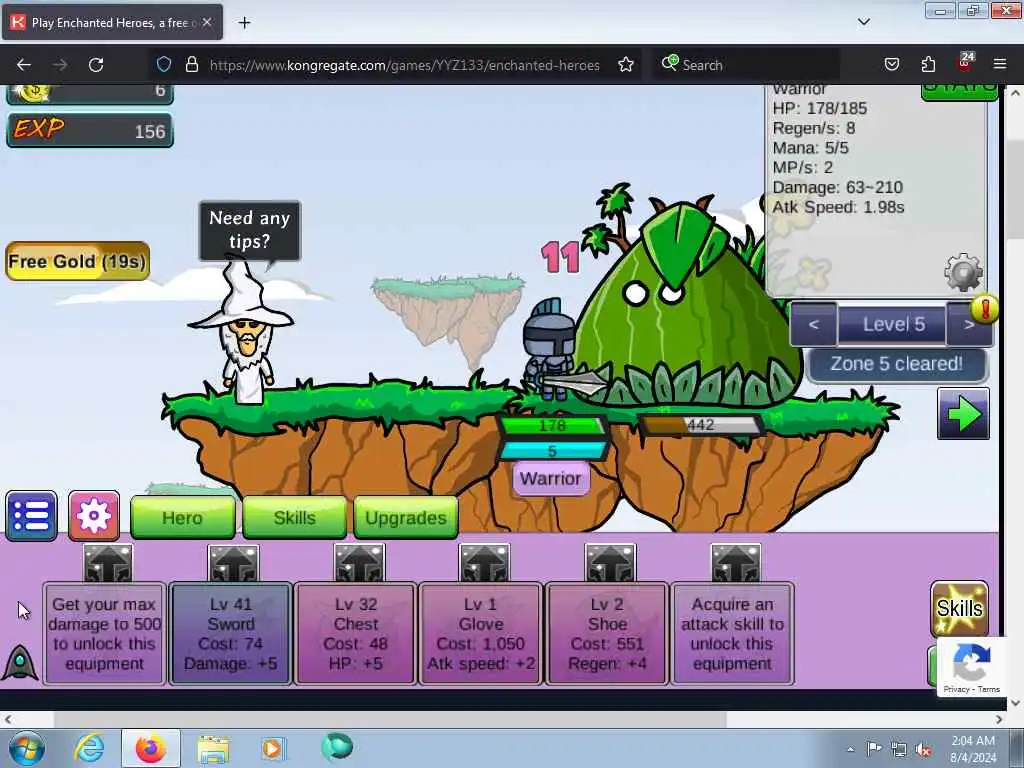Buy the Lv 2 Shoe upgrade
The image size is (1024, 768).
click(x=607, y=633)
